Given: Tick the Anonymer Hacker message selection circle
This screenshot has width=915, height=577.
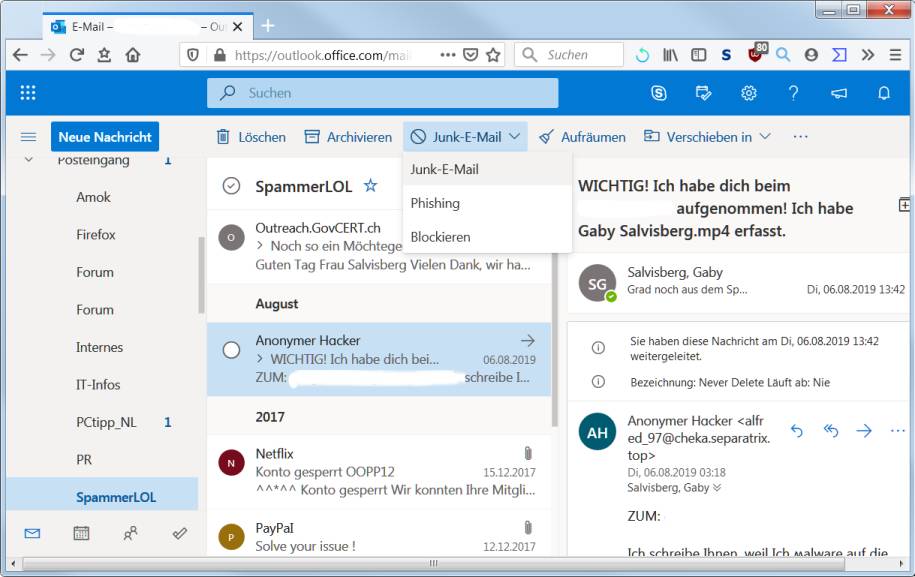Looking at the screenshot, I should coord(232,349).
